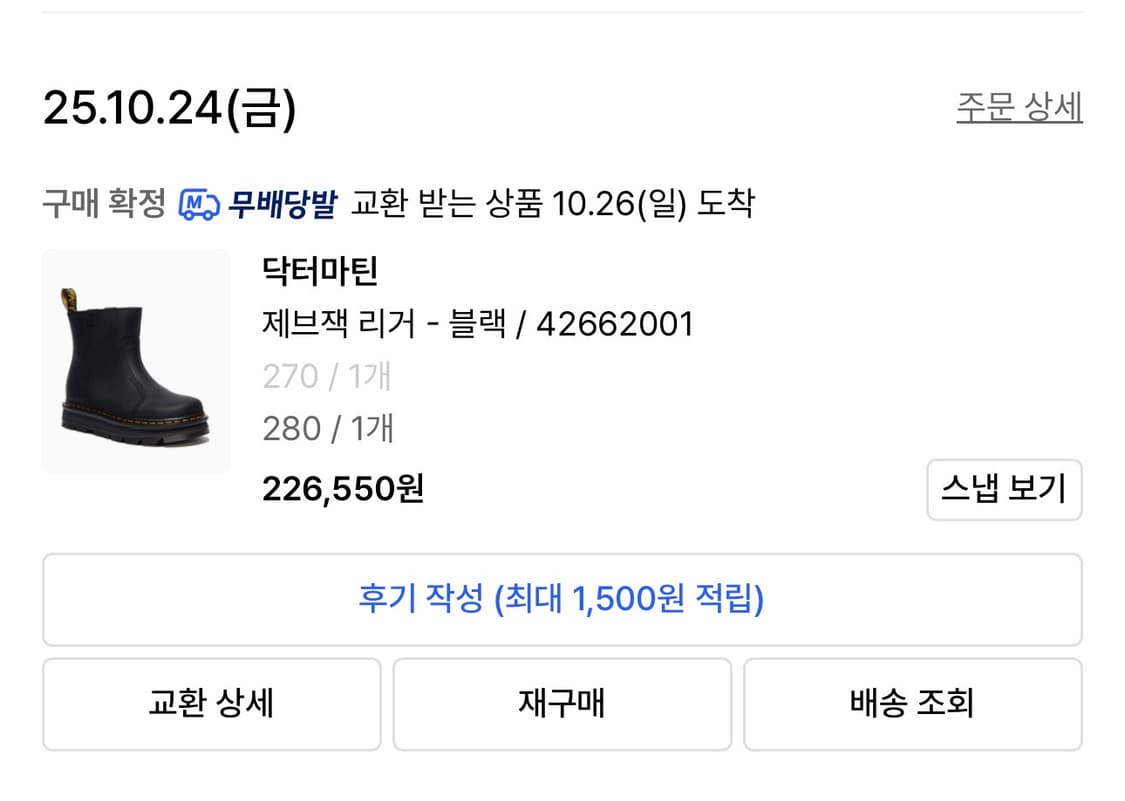Image resolution: width=1125 pixels, height=801 pixels.
Task: Click the 무배당발 delivery truck icon
Action: [x=198, y=203]
